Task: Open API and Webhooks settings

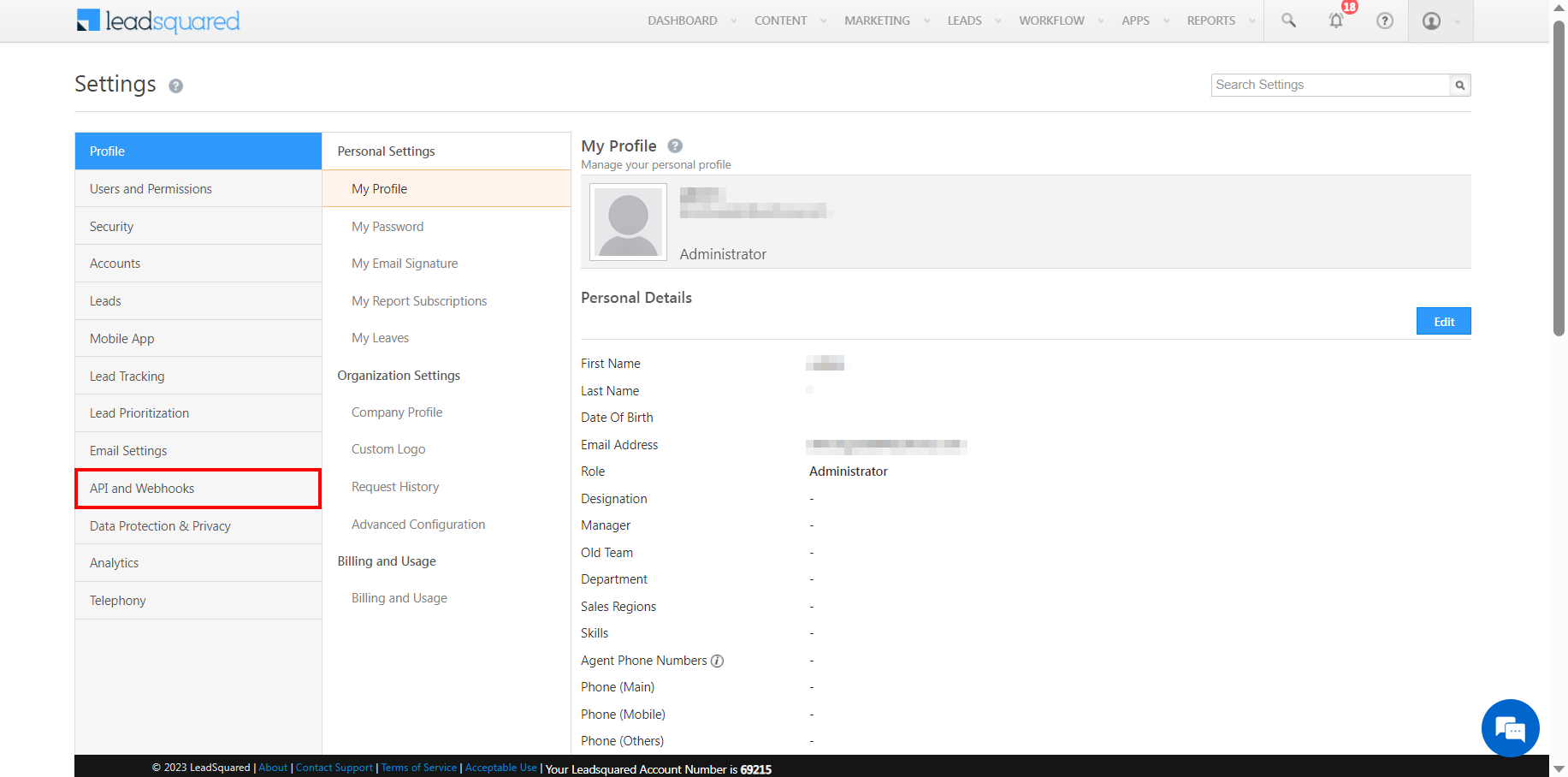Action: pyautogui.click(x=198, y=489)
